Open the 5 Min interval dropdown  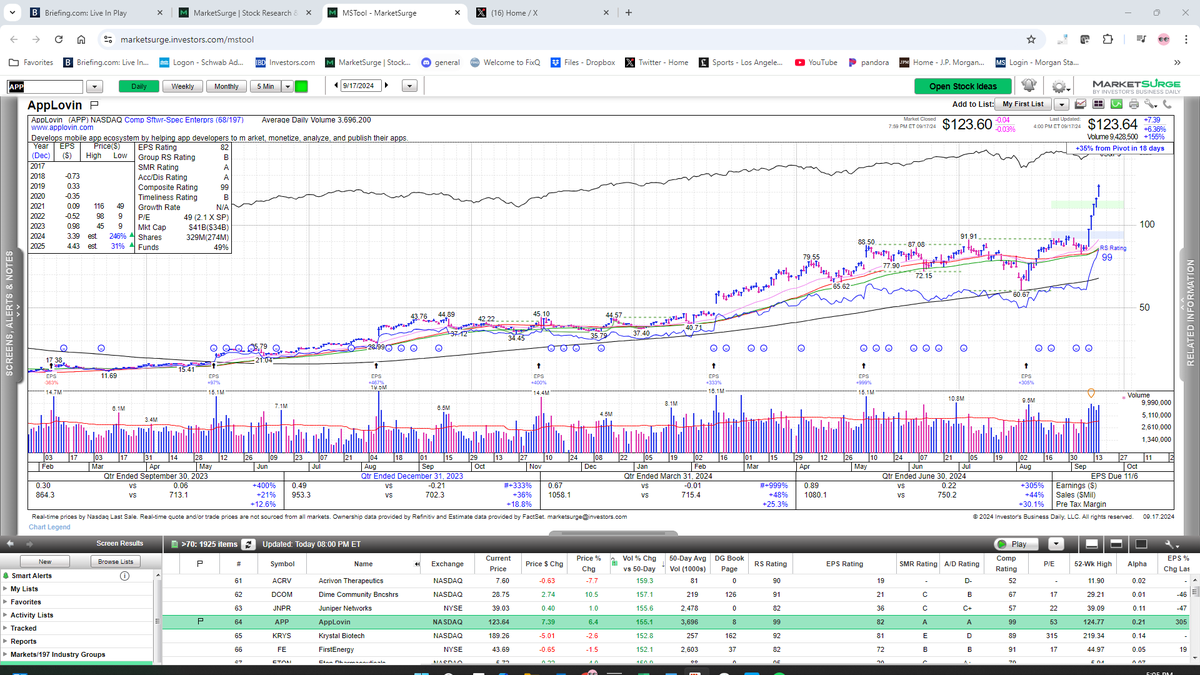[x=287, y=86]
